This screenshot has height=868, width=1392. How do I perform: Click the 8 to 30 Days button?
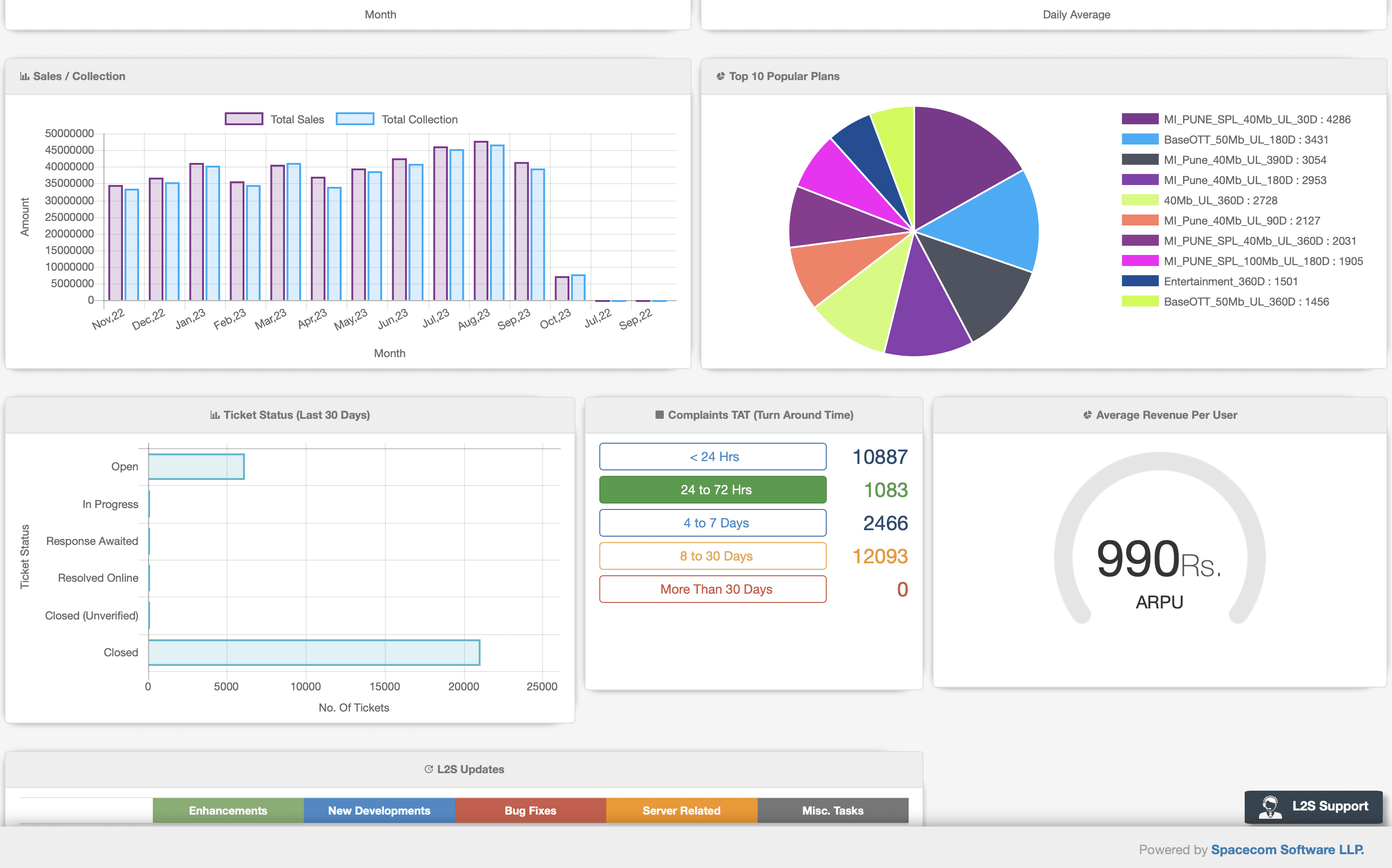pyautogui.click(x=713, y=556)
